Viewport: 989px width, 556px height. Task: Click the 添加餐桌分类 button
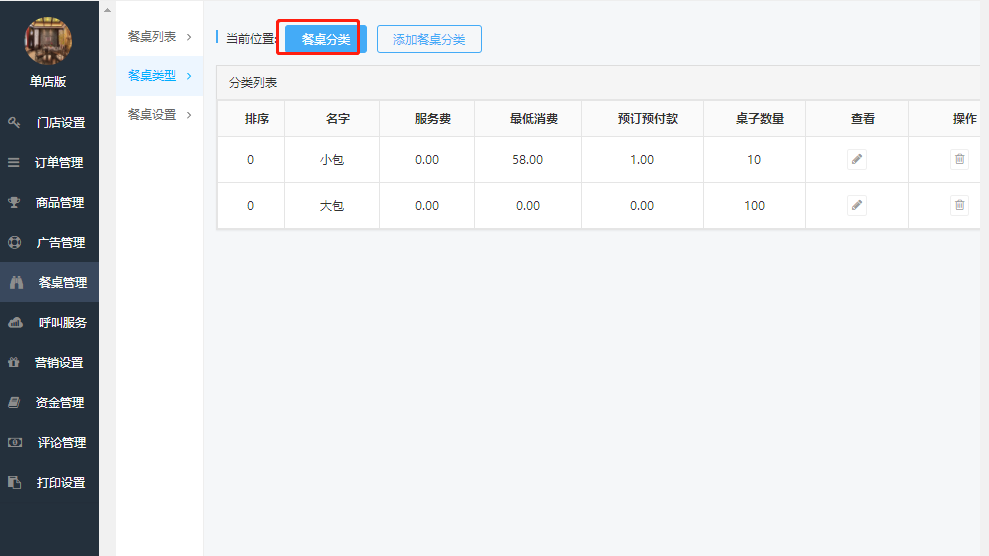(429, 39)
